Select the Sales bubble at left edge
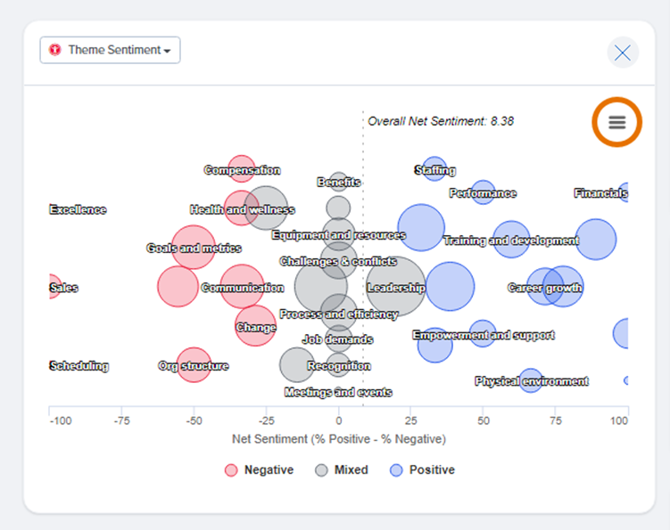 click(53, 288)
